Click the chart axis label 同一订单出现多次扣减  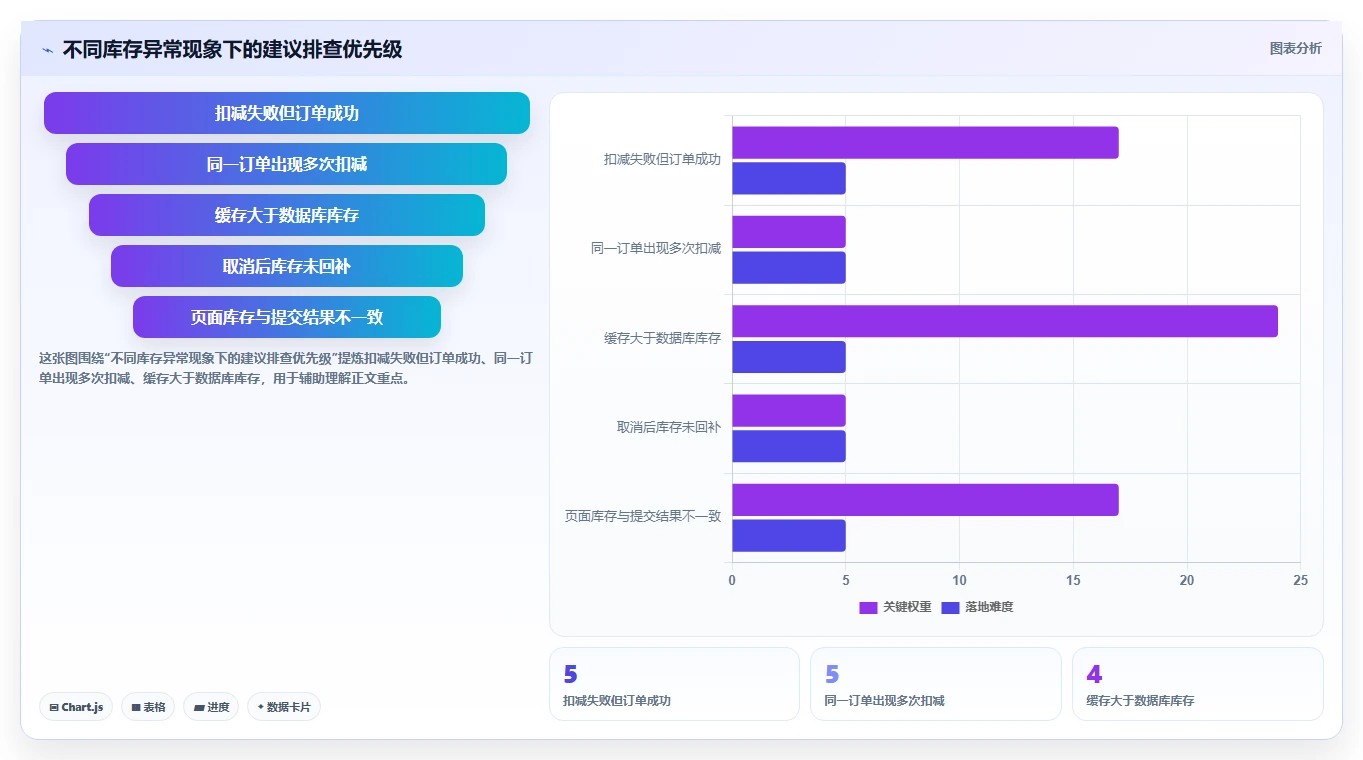tap(656, 248)
